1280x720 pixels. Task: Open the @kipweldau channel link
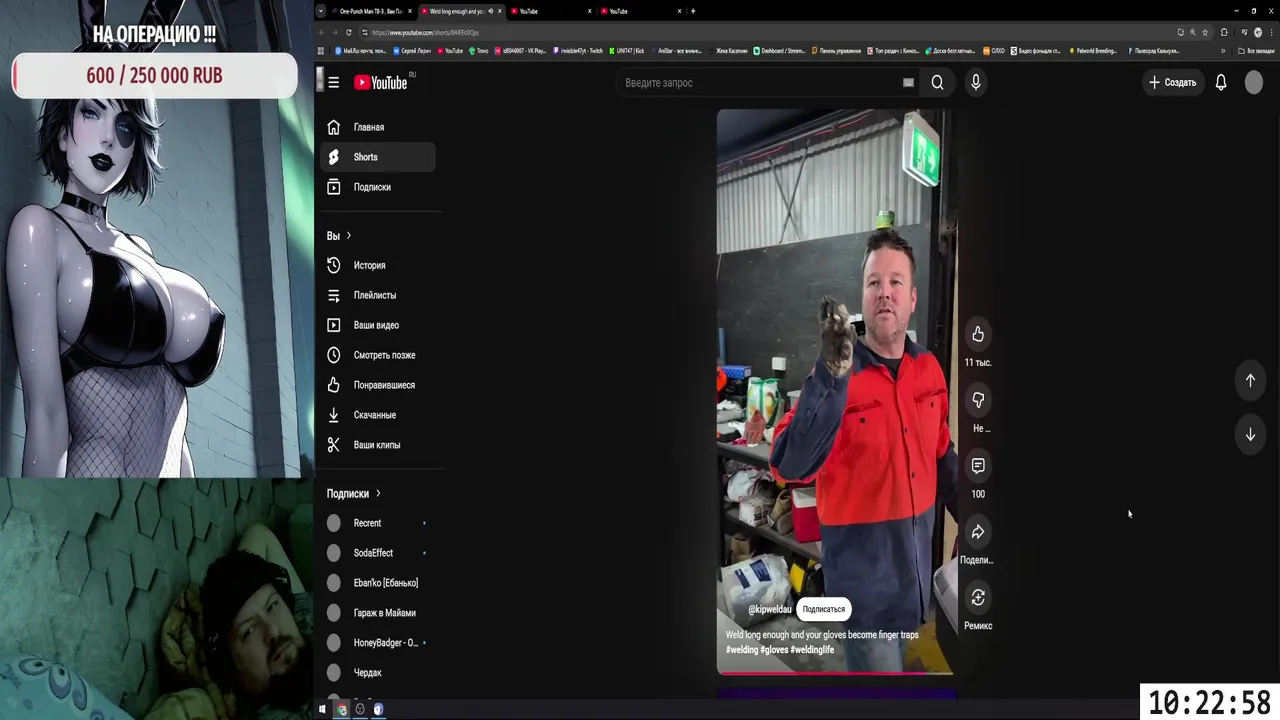[x=769, y=609]
